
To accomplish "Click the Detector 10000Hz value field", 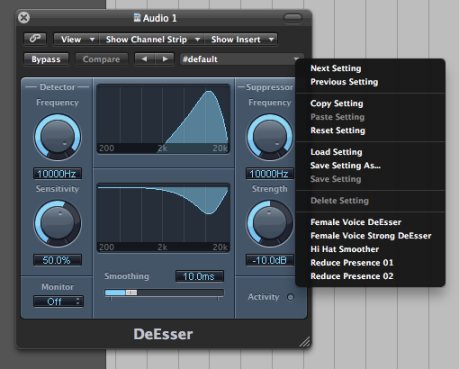I will coord(57,173).
